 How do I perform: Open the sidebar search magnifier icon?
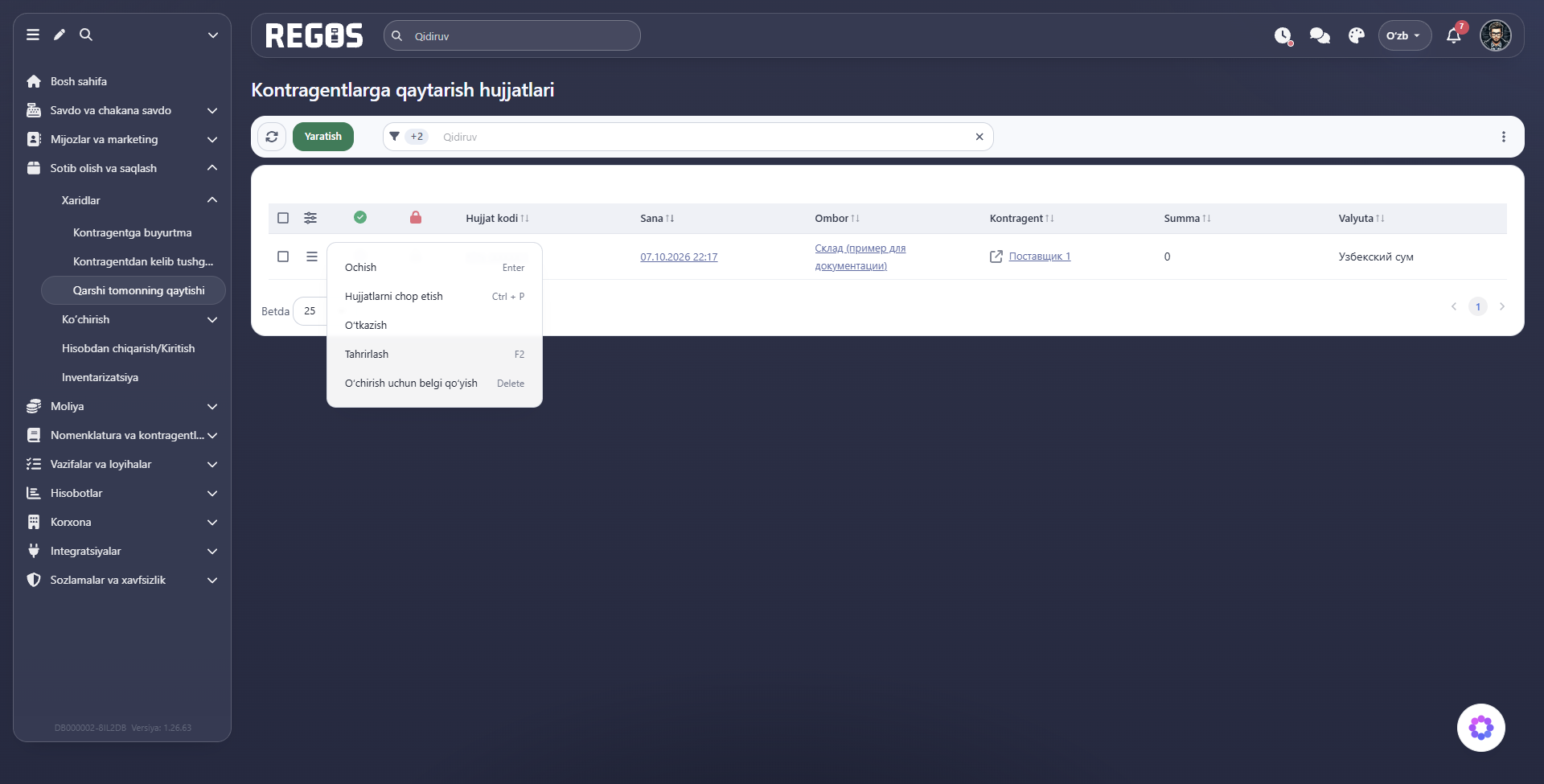(x=86, y=35)
